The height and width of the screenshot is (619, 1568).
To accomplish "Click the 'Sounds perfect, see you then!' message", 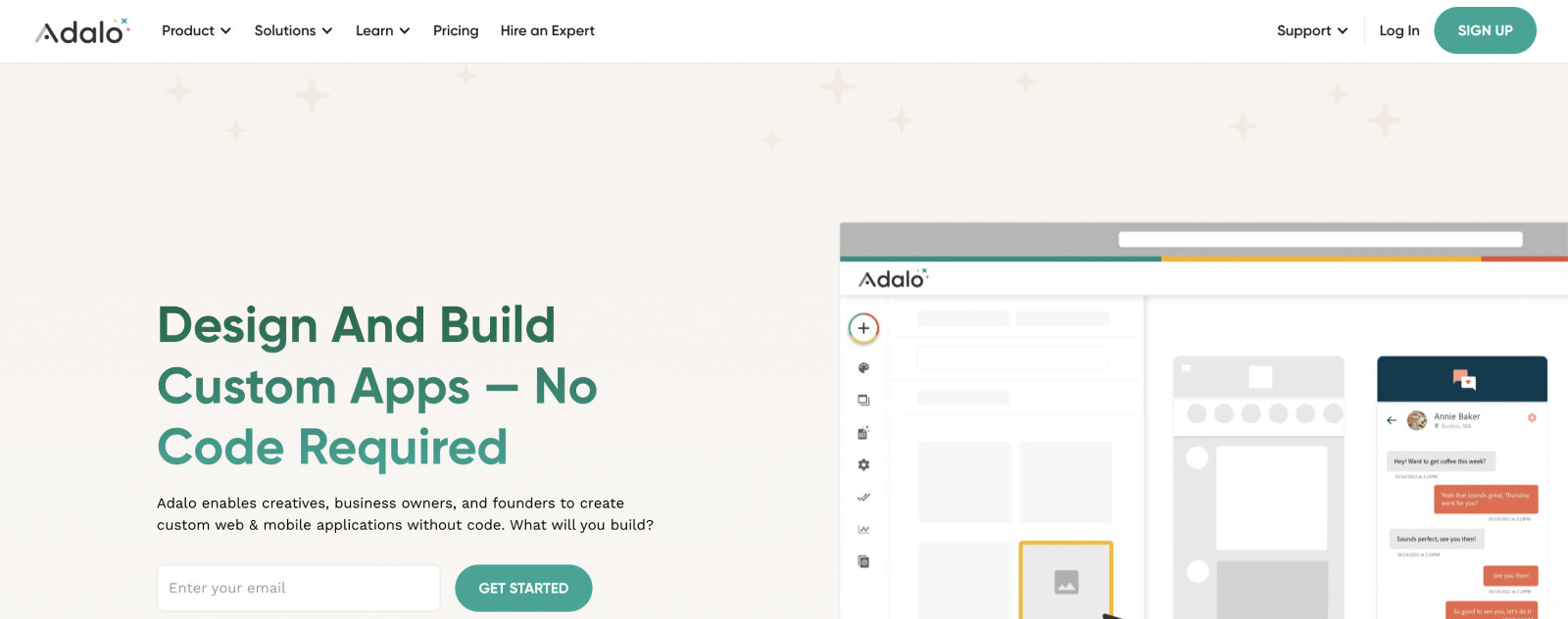I will pos(1436,539).
